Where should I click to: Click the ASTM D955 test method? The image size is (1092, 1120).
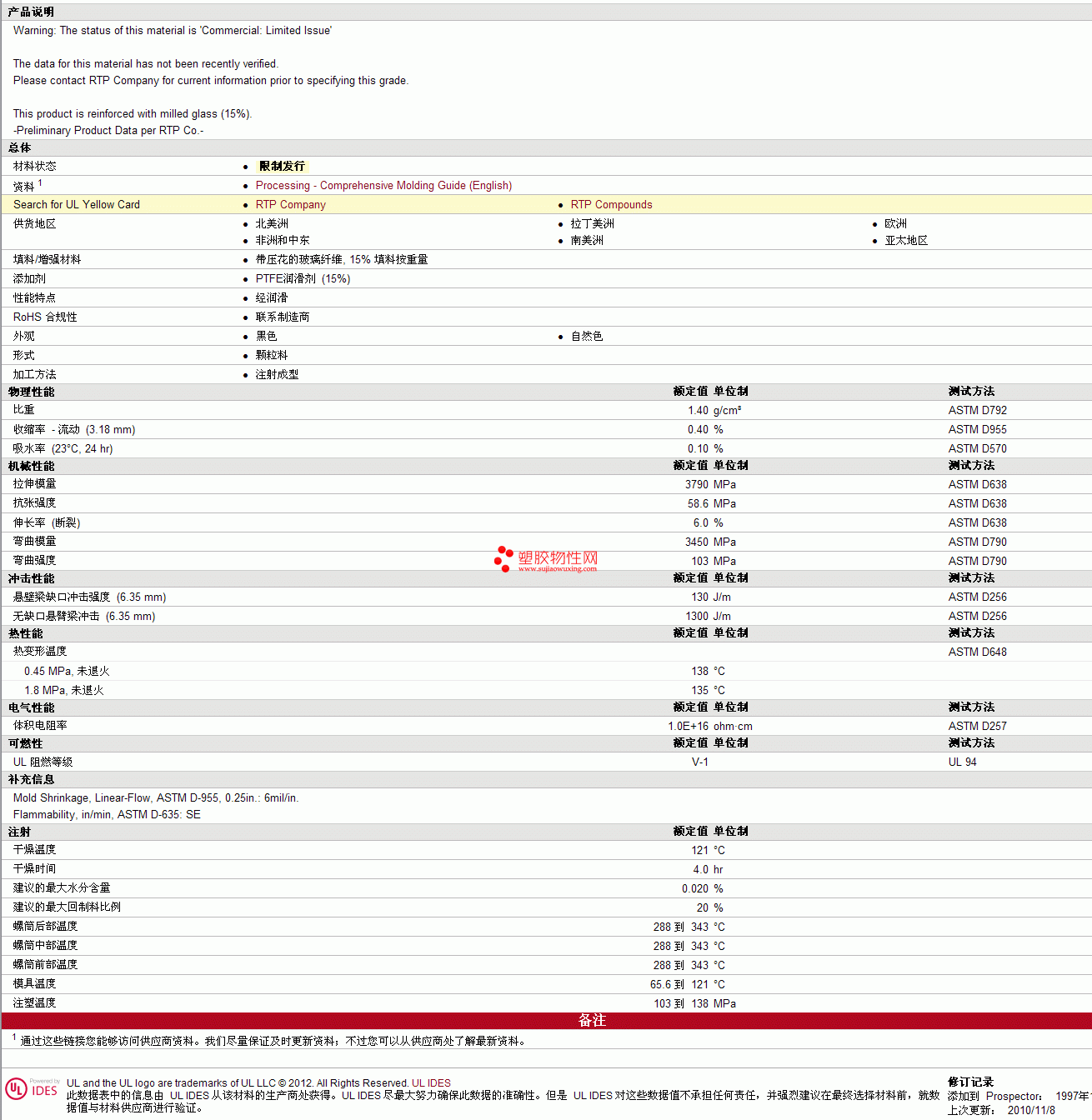(977, 430)
